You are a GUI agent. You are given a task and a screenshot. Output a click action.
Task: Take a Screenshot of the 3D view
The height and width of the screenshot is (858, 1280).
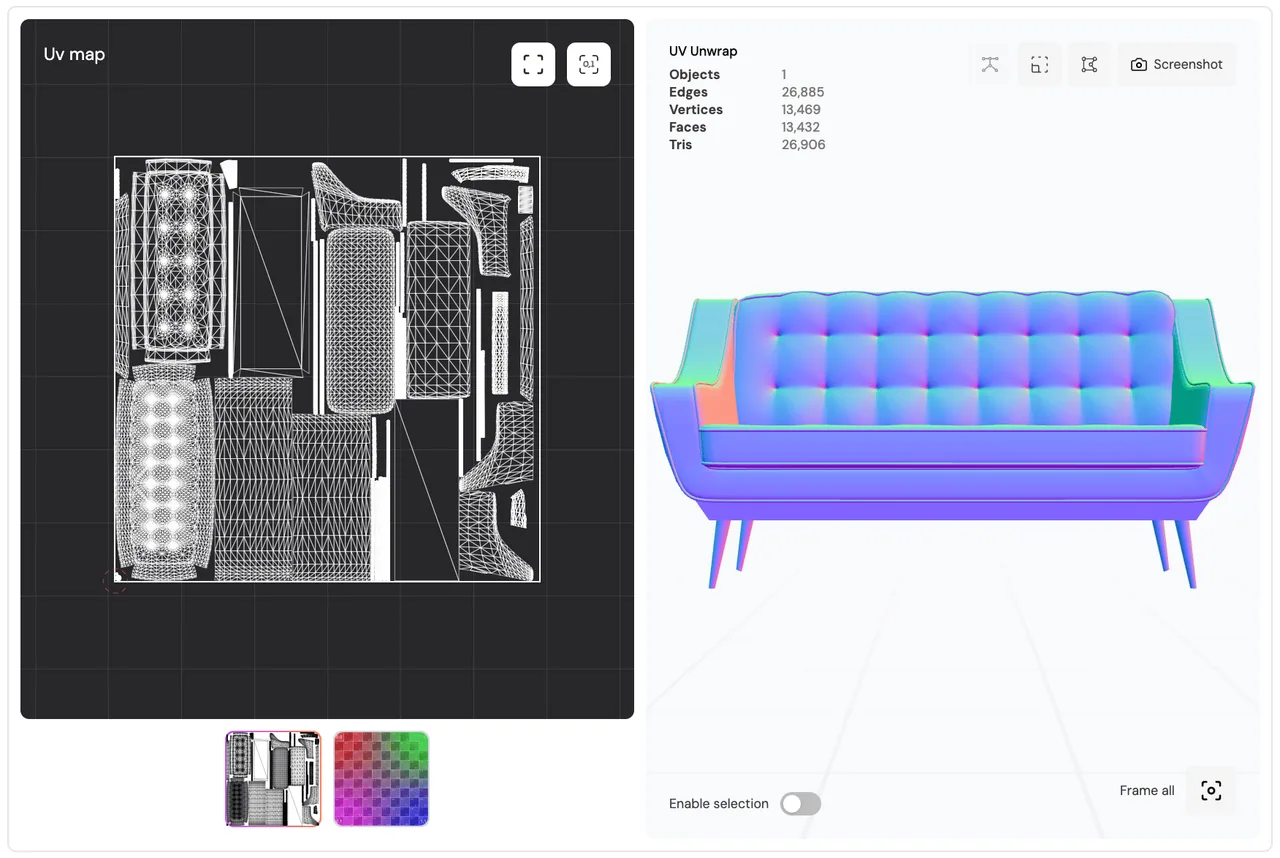pyautogui.click(x=1177, y=64)
